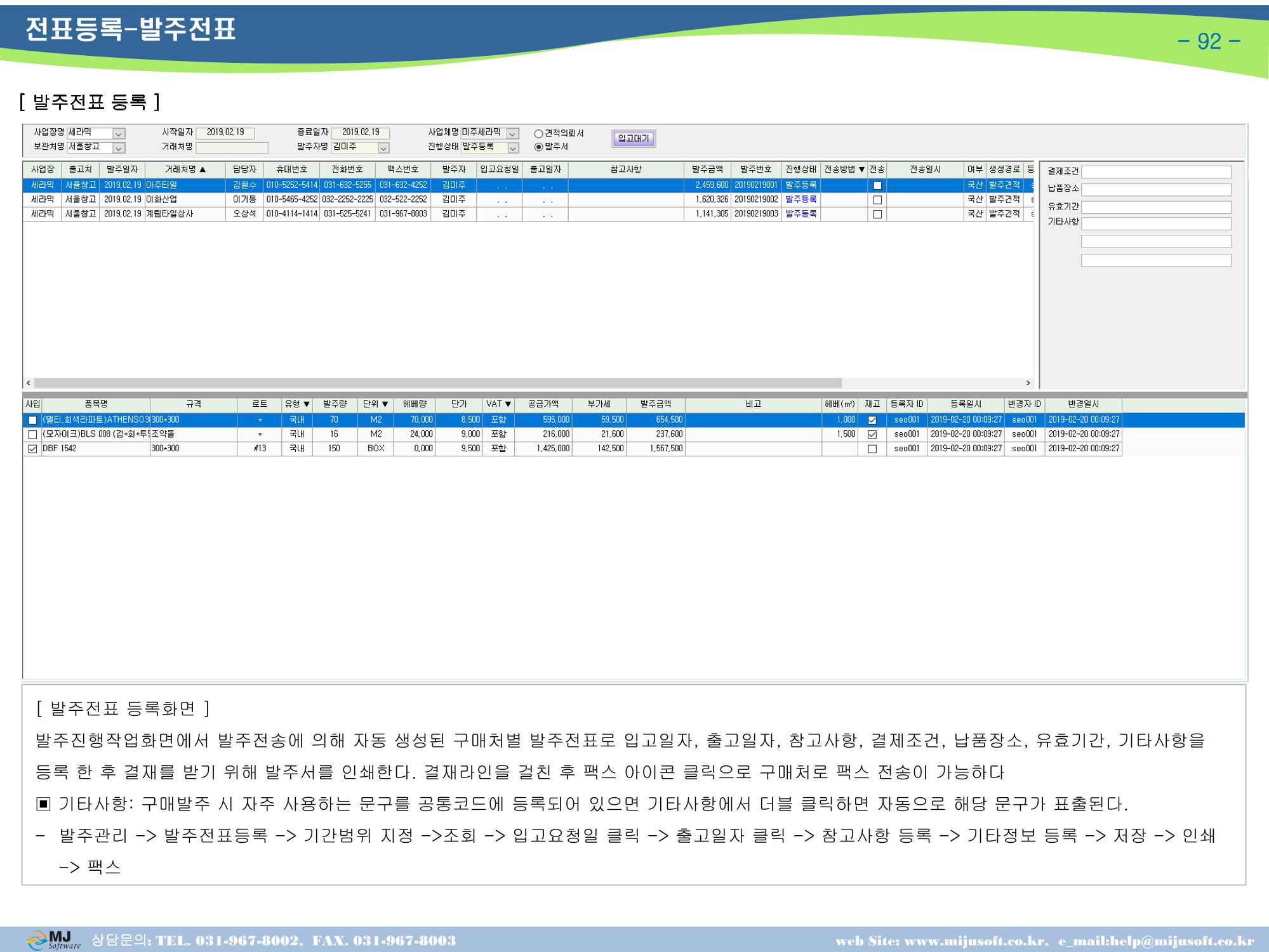Click the 입고대기 button
The width and height of the screenshot is (1269, 952).
[x=634, y=138]
